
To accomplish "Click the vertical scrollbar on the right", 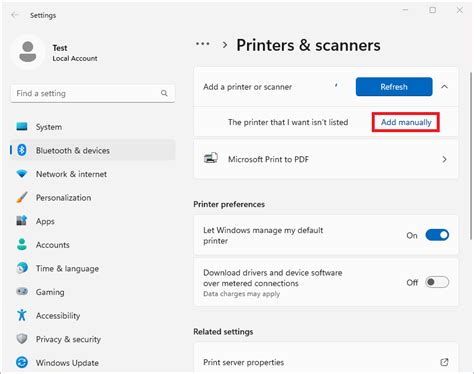I will [x=471, y=155].
